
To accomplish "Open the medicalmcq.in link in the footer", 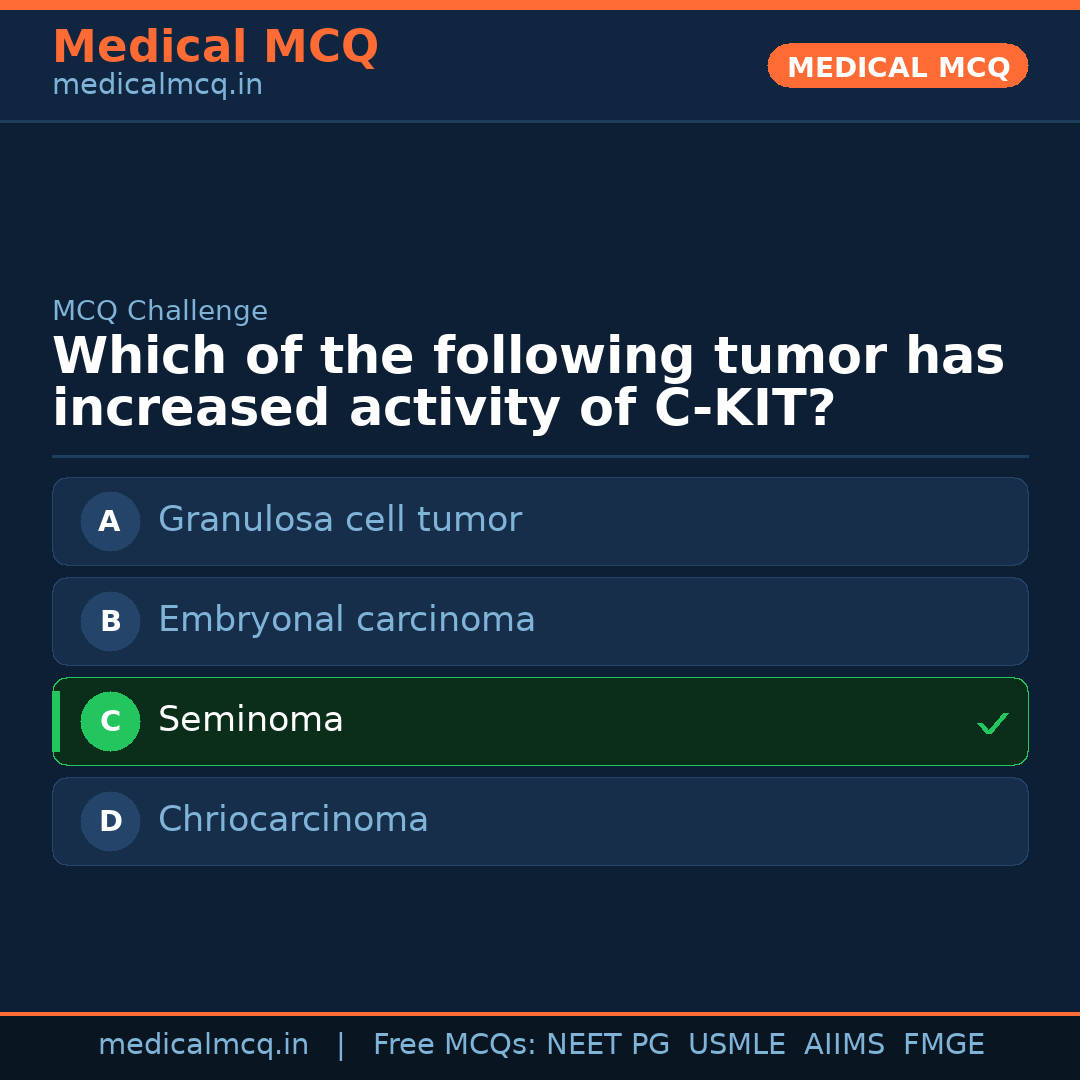I will click(203, 1045).
